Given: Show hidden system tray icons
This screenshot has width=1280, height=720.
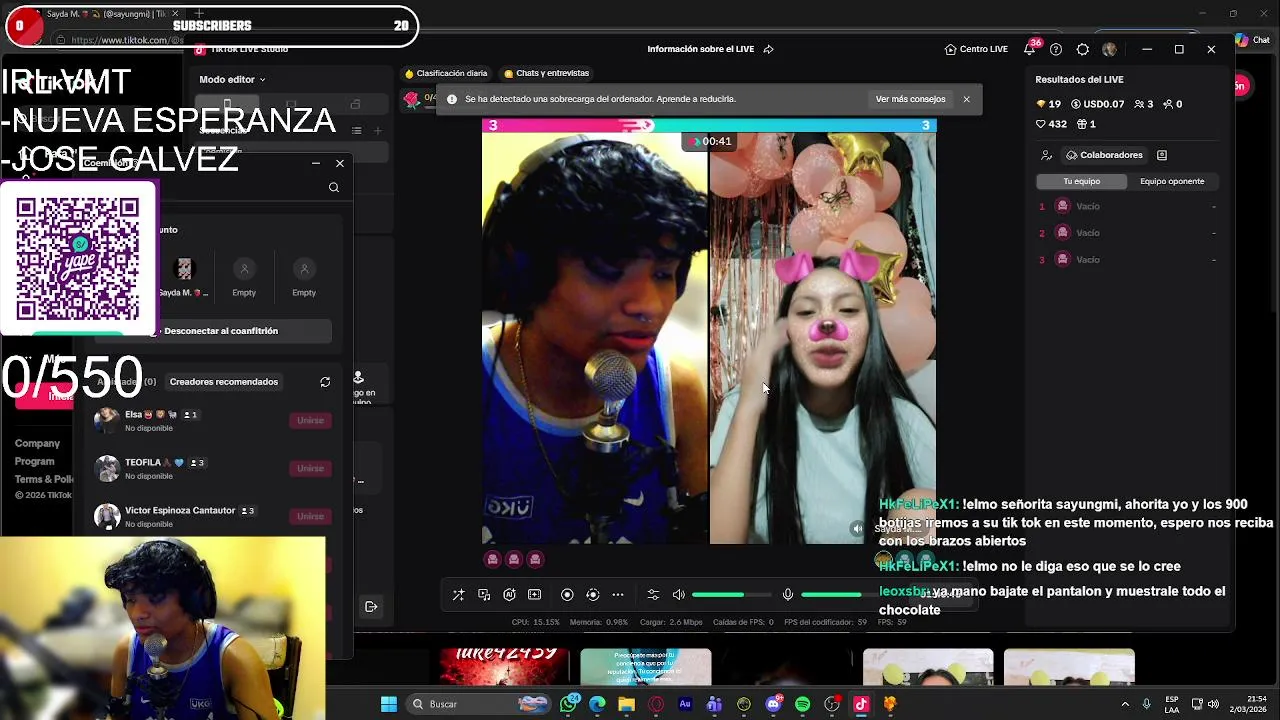Looking at the screenshot, I should (x=1125, y=704).
